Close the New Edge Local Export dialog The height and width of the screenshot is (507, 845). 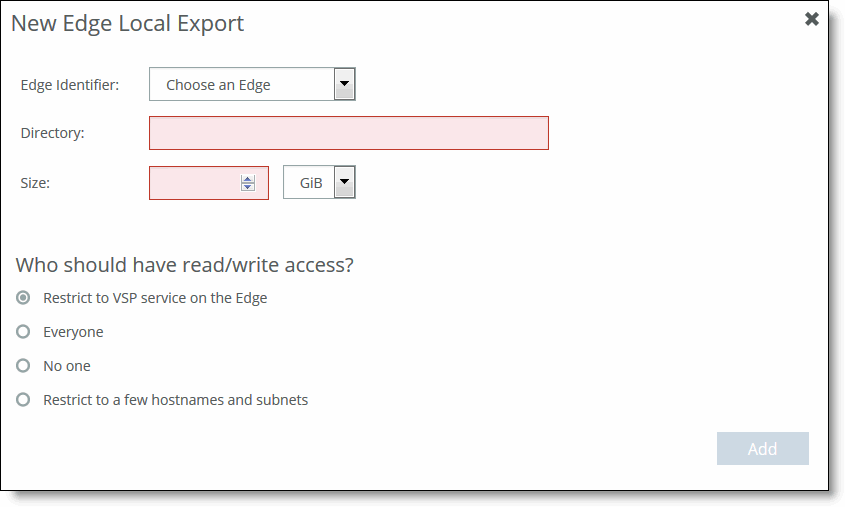coord(812,19)
